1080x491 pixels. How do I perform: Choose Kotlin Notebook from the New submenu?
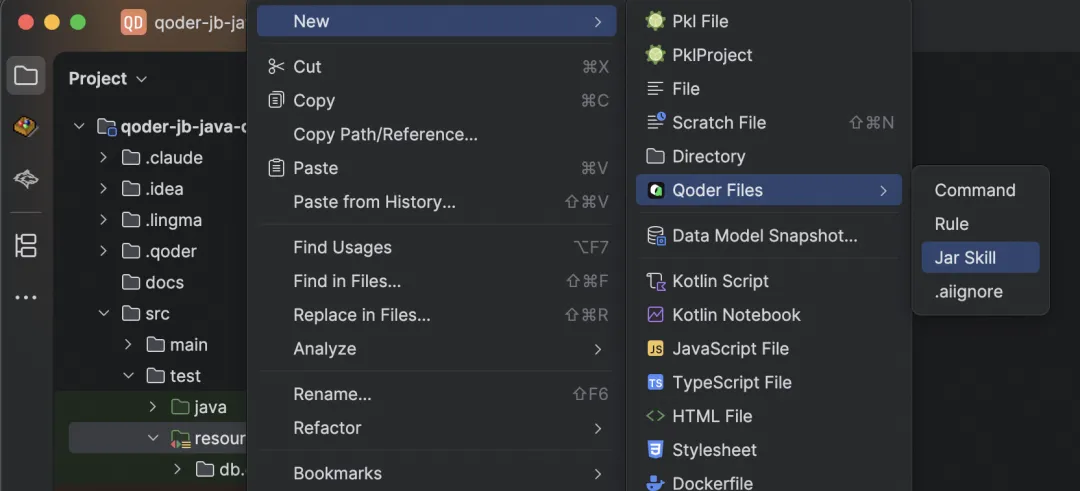pos(736,315)
